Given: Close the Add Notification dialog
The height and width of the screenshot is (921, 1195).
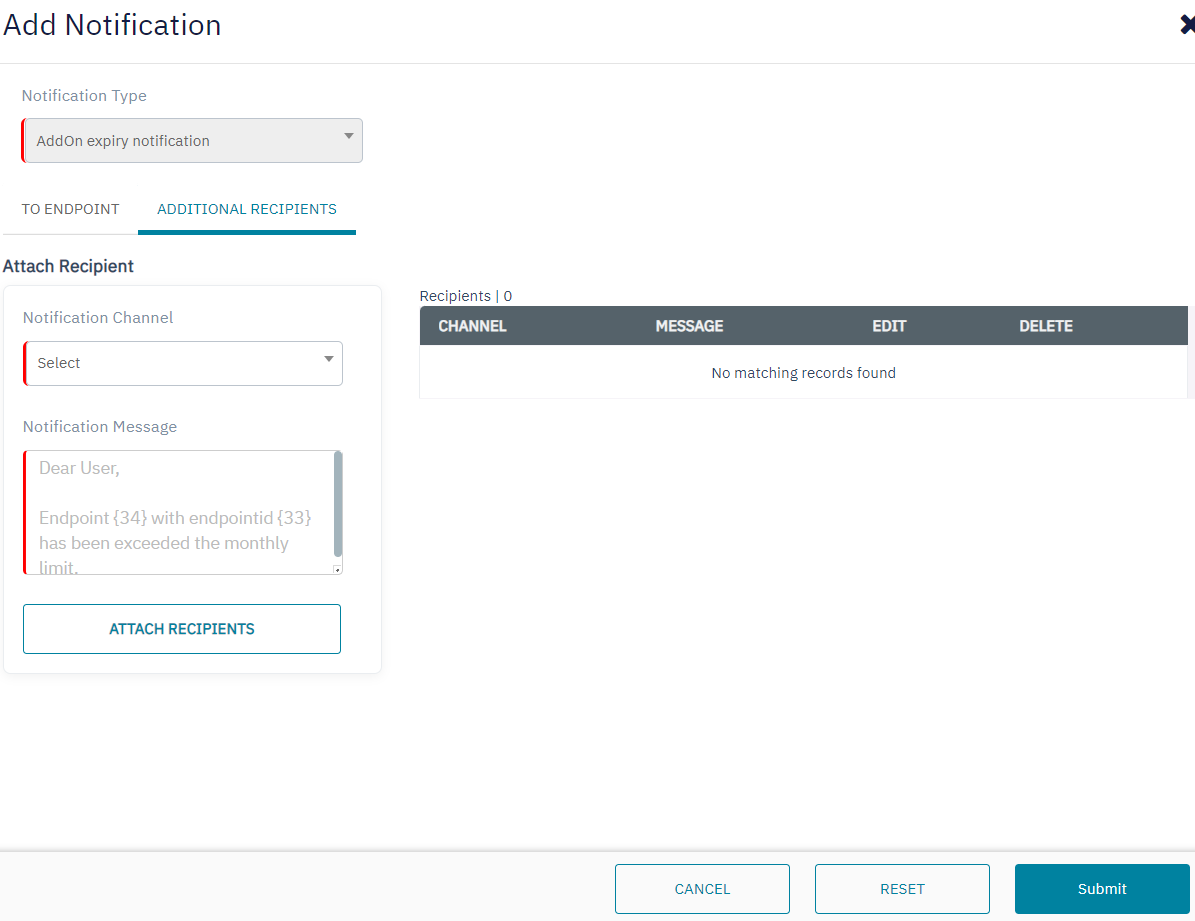Looking at the screenshot, I should click(1187, 25).
